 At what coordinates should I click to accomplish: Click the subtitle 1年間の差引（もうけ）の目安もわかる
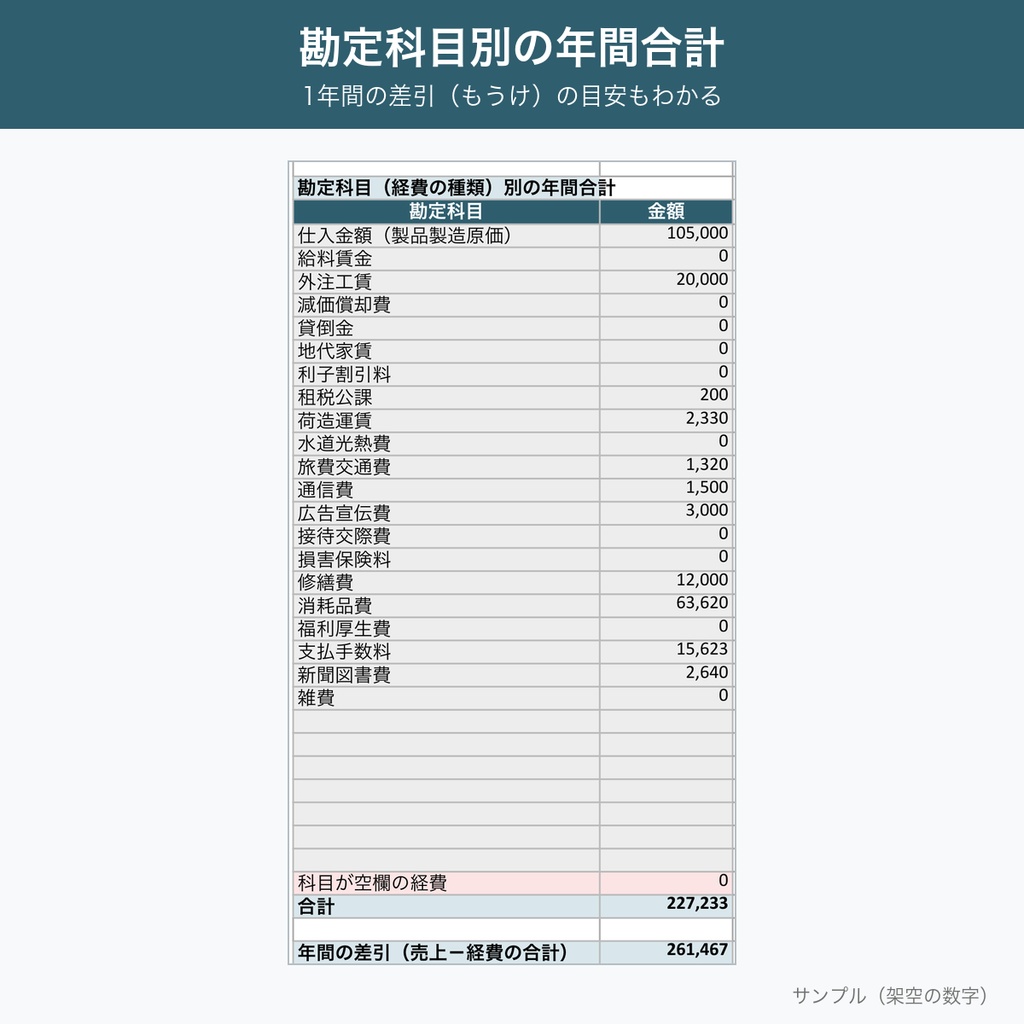[x=512, y=96]
